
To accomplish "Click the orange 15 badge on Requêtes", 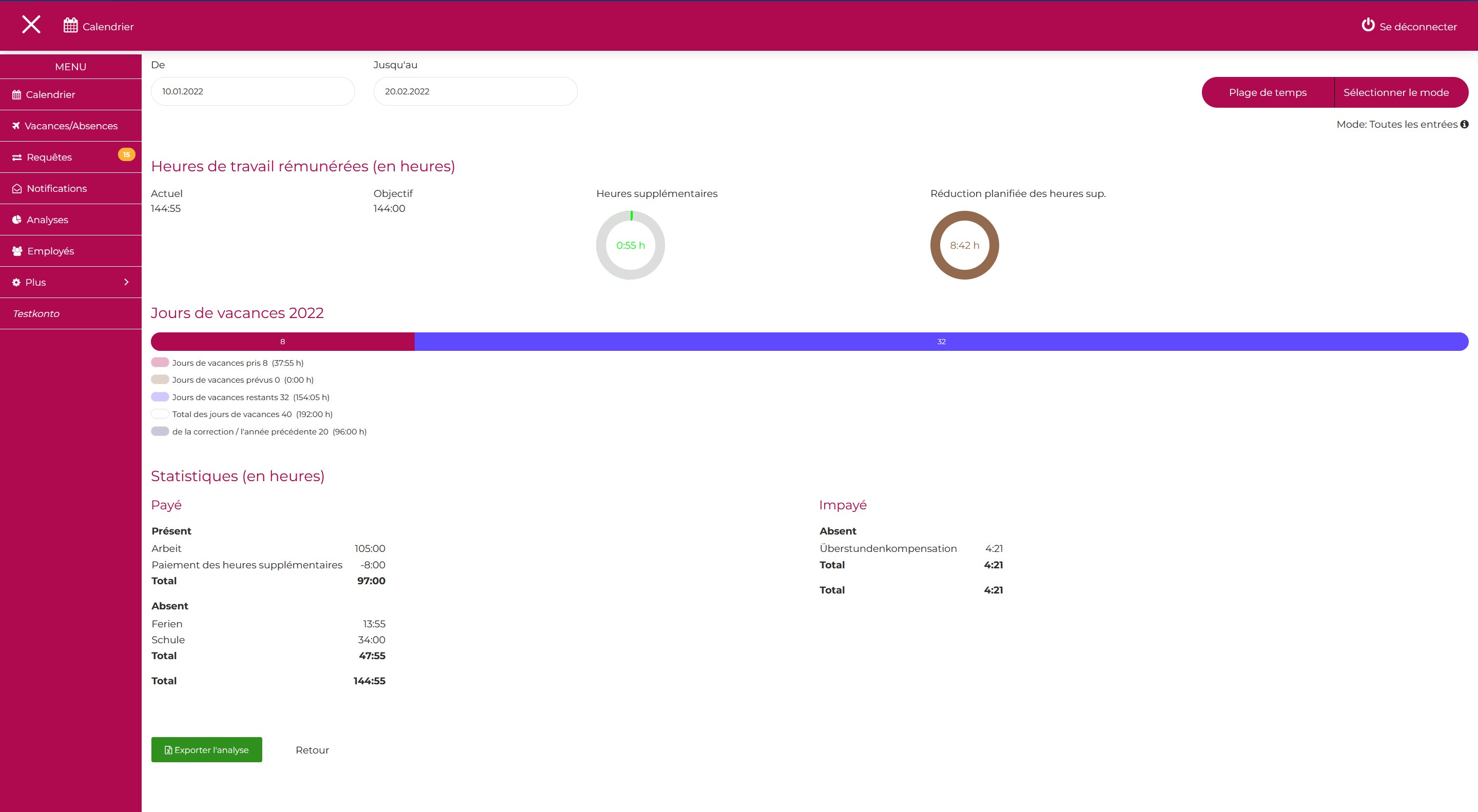I will [126, 154].
